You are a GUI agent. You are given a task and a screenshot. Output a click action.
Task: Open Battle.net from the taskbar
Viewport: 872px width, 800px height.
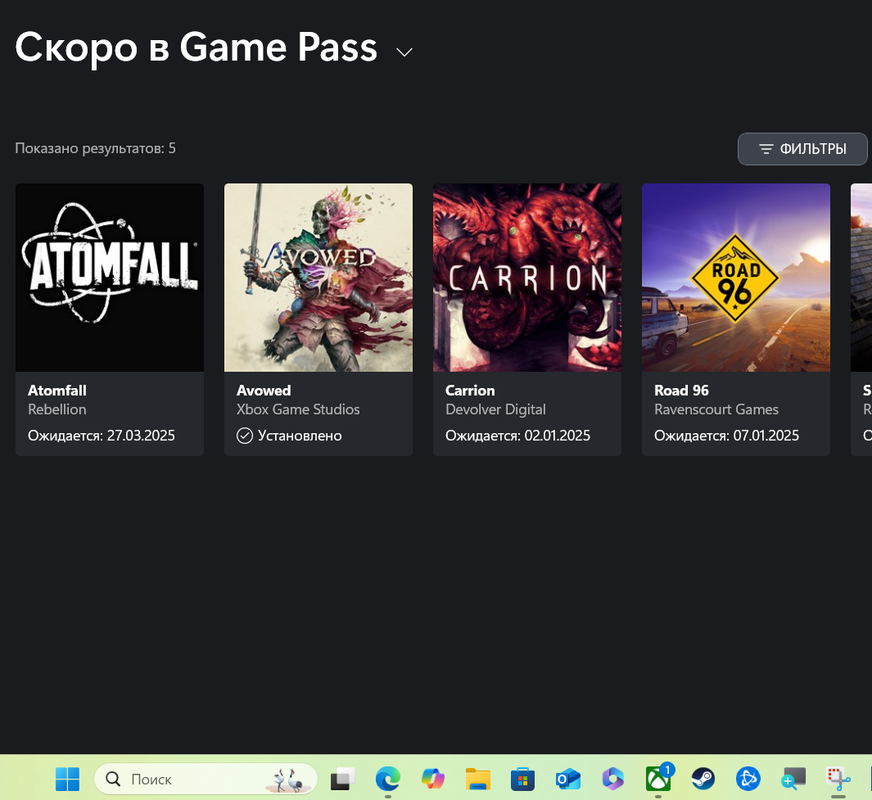click(748, 779)
